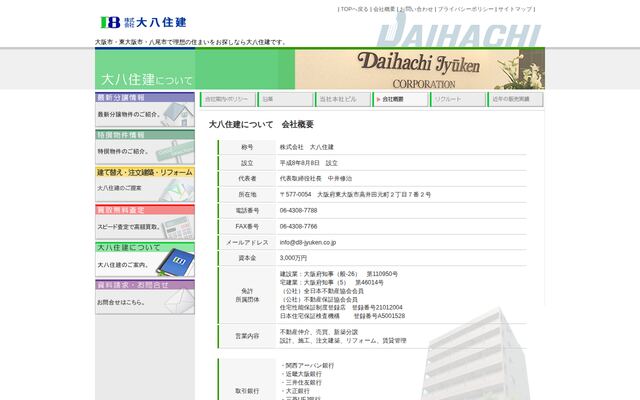Switch to the 会社理念・ポリシー tab
The width and height of the screenshot is (640, 400).
click(228, 99)
